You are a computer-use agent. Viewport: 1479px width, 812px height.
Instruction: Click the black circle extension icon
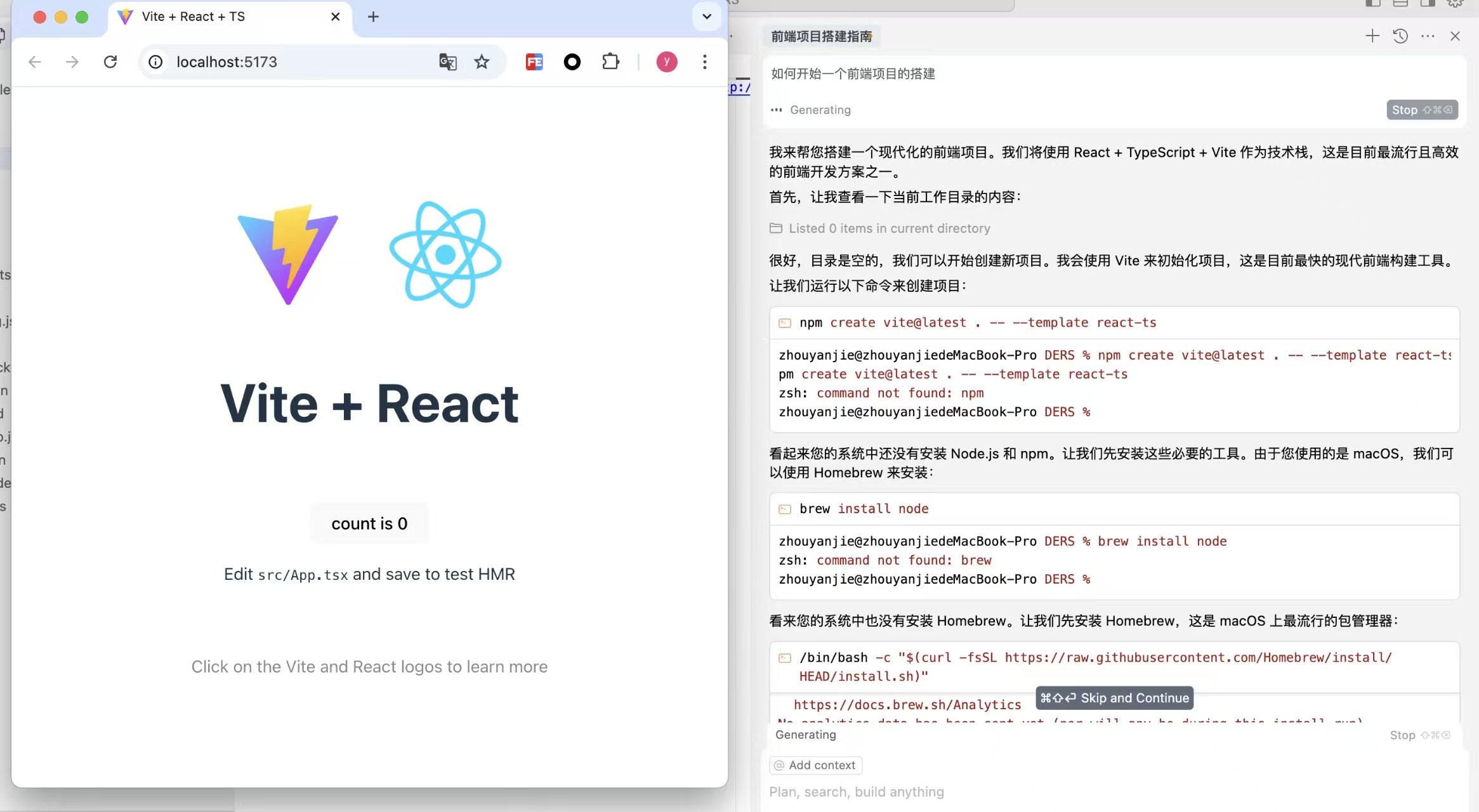tap(572, 62)
